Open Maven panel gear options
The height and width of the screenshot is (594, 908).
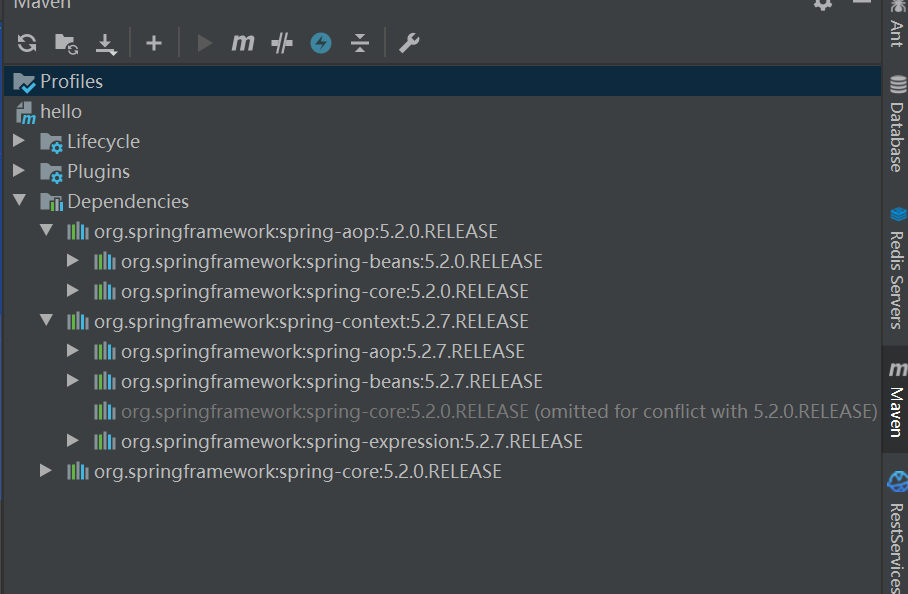point(823,5)
